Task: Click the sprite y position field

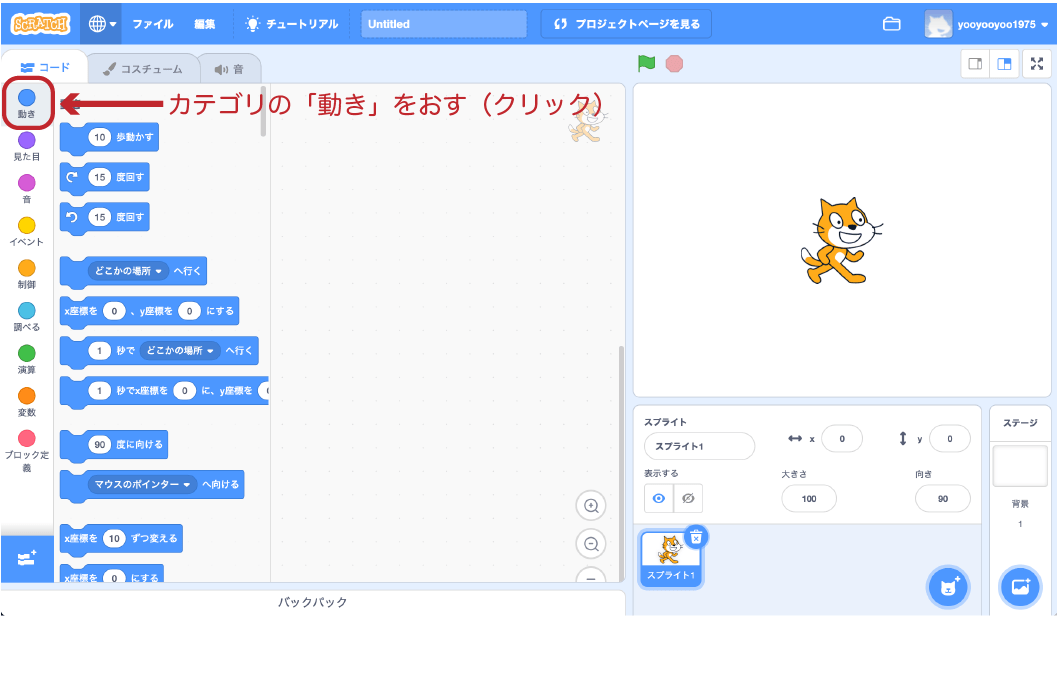Action: tap(949, 439)
